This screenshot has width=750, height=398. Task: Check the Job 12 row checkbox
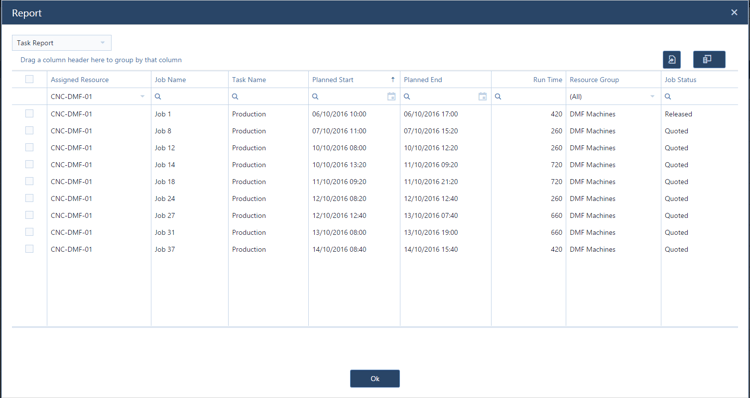pyautogui.click(x=29, y=147)
